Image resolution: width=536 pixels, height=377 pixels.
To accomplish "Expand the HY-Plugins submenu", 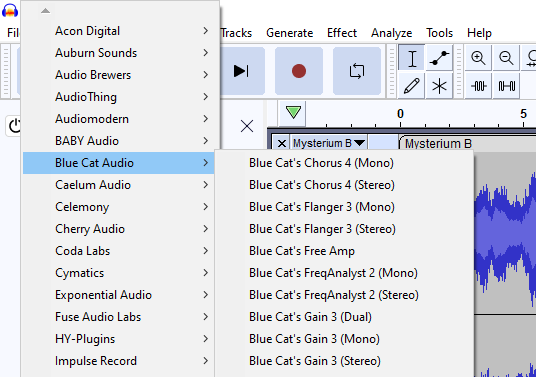I will (119, 339).
